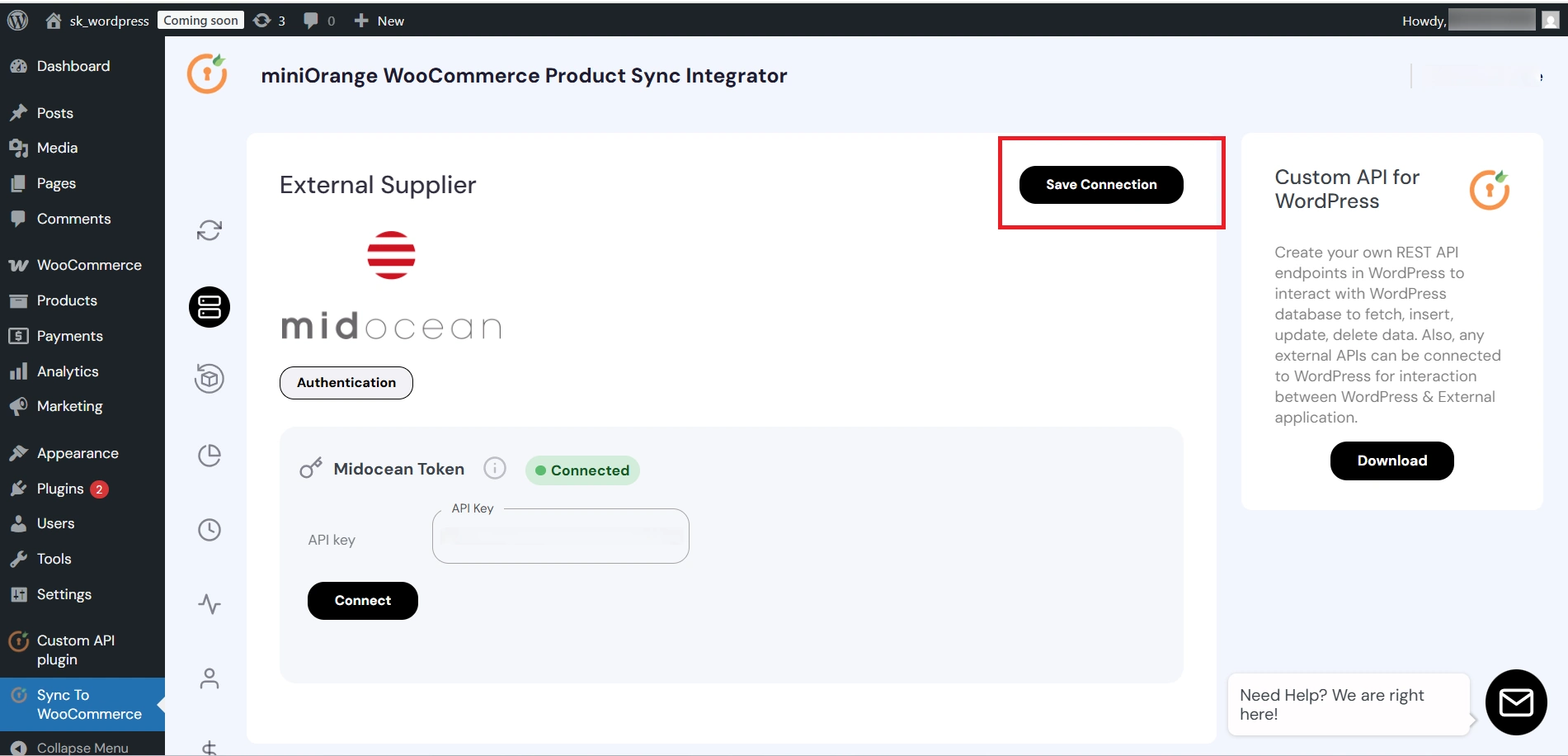Click the Connect button
Image resolution: width=1568 pixels, height=756 pixels.
[363, 601]
